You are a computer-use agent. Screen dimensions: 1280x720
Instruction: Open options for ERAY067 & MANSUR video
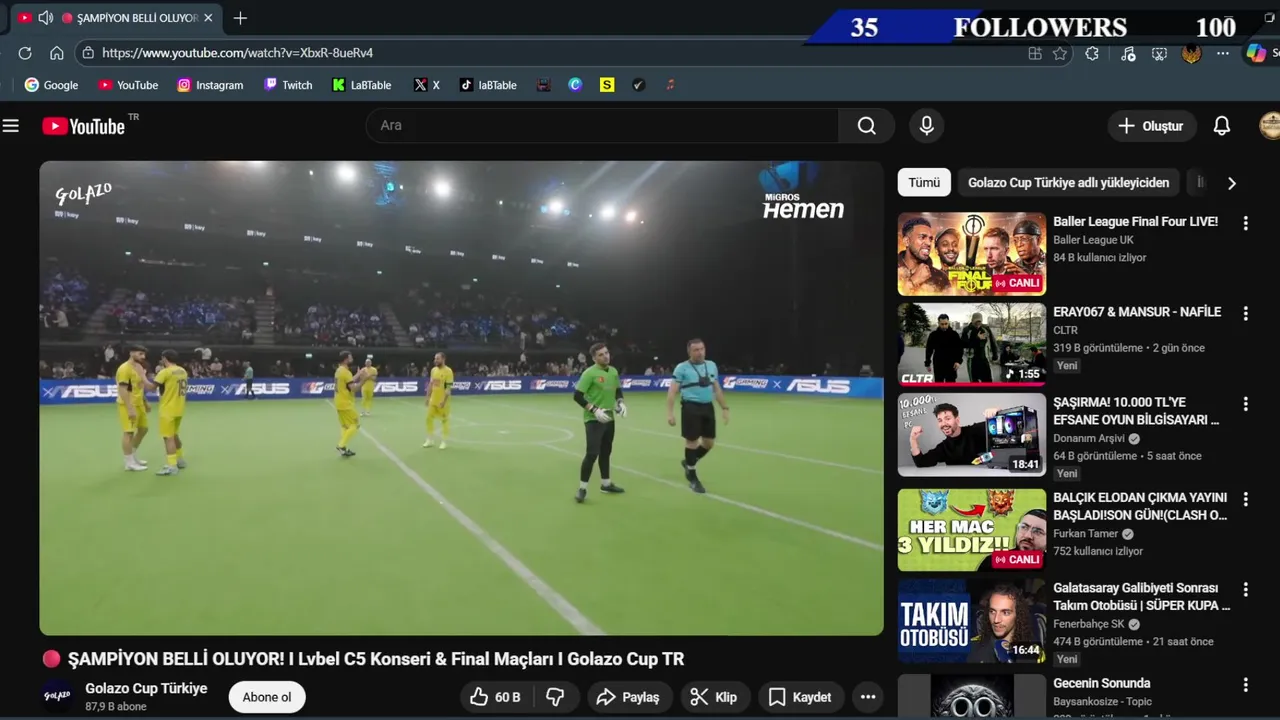click(x=1245, y=313)
